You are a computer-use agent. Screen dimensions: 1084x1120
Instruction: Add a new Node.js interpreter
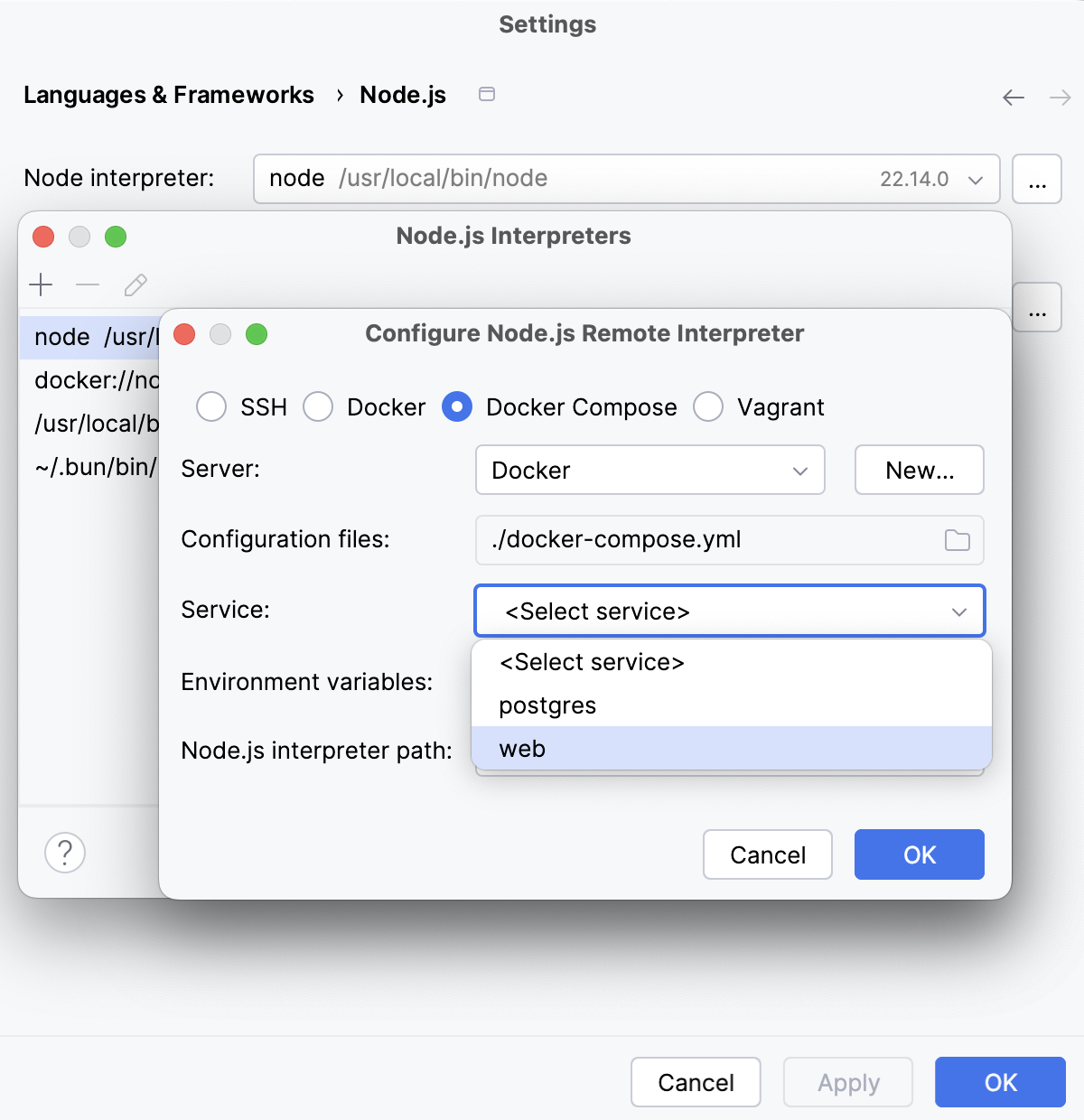pyautogui.click(x=41, y=285)
